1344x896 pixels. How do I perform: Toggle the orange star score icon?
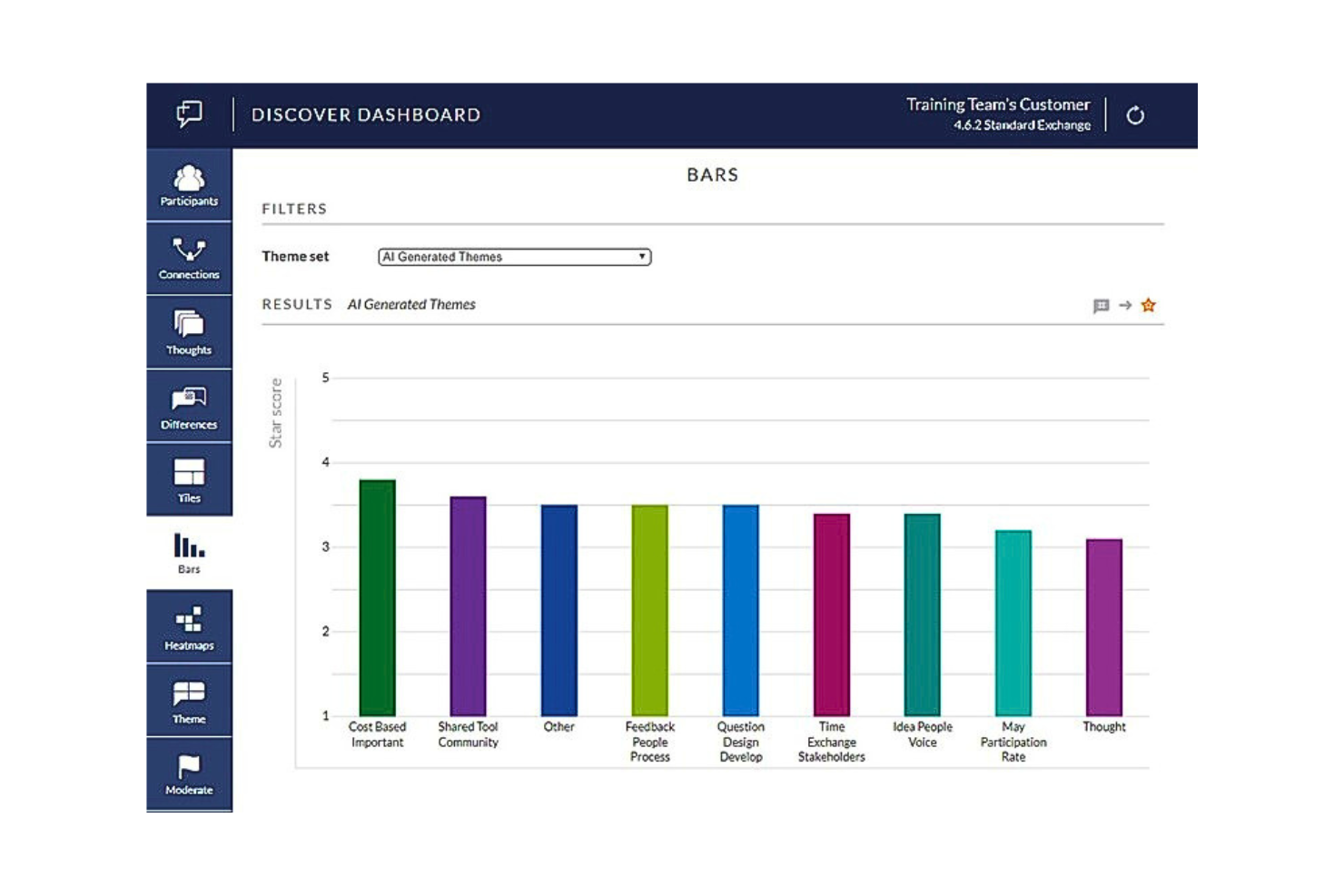tap(1149, 305)
